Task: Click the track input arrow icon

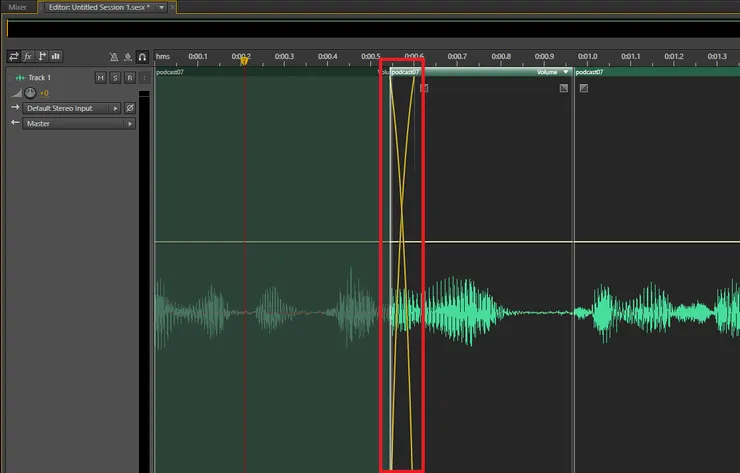Action: tap(15, 107)
